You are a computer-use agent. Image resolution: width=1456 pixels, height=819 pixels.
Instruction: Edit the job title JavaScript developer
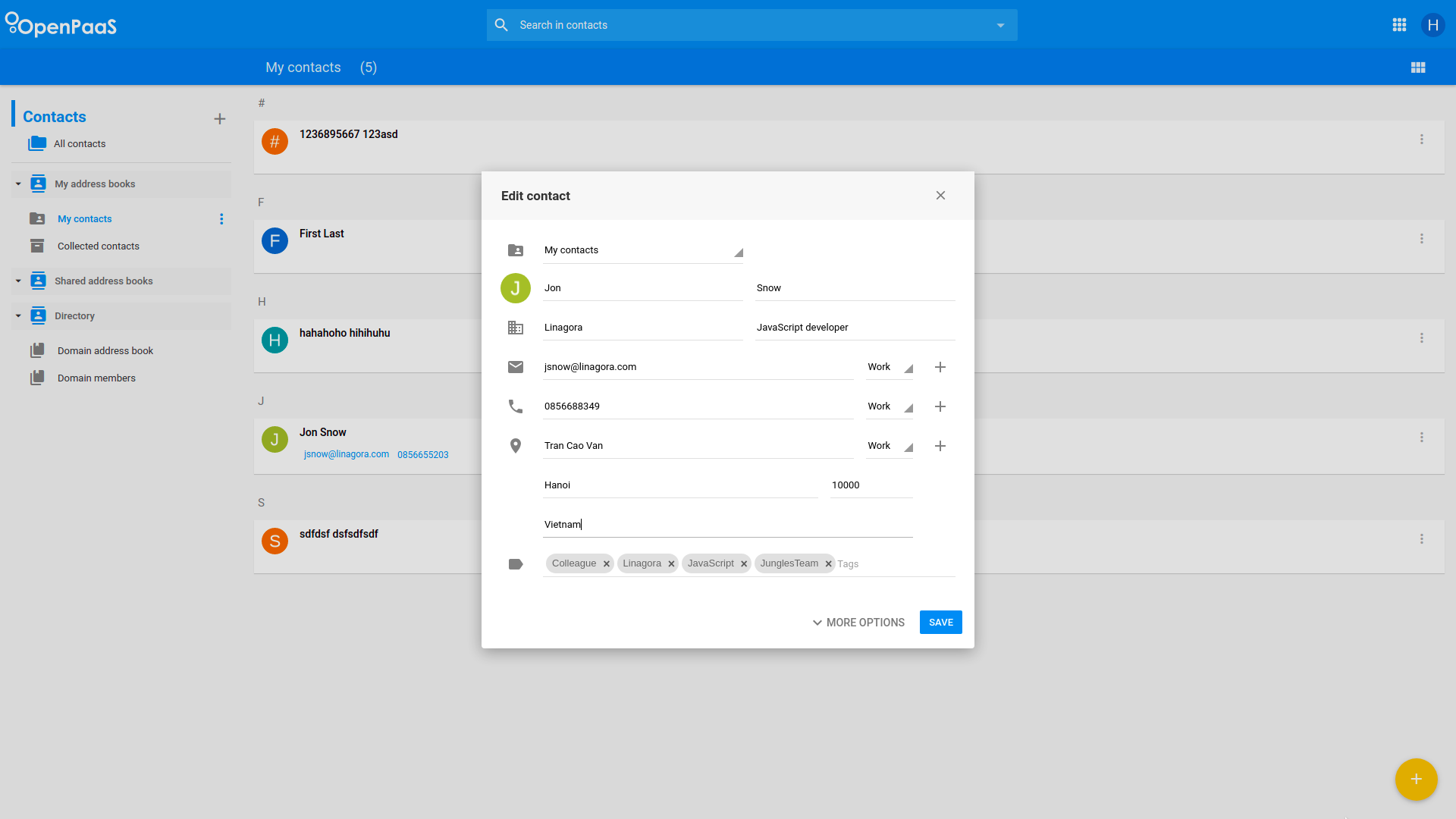pyautogui.click(x=855, y=328)
